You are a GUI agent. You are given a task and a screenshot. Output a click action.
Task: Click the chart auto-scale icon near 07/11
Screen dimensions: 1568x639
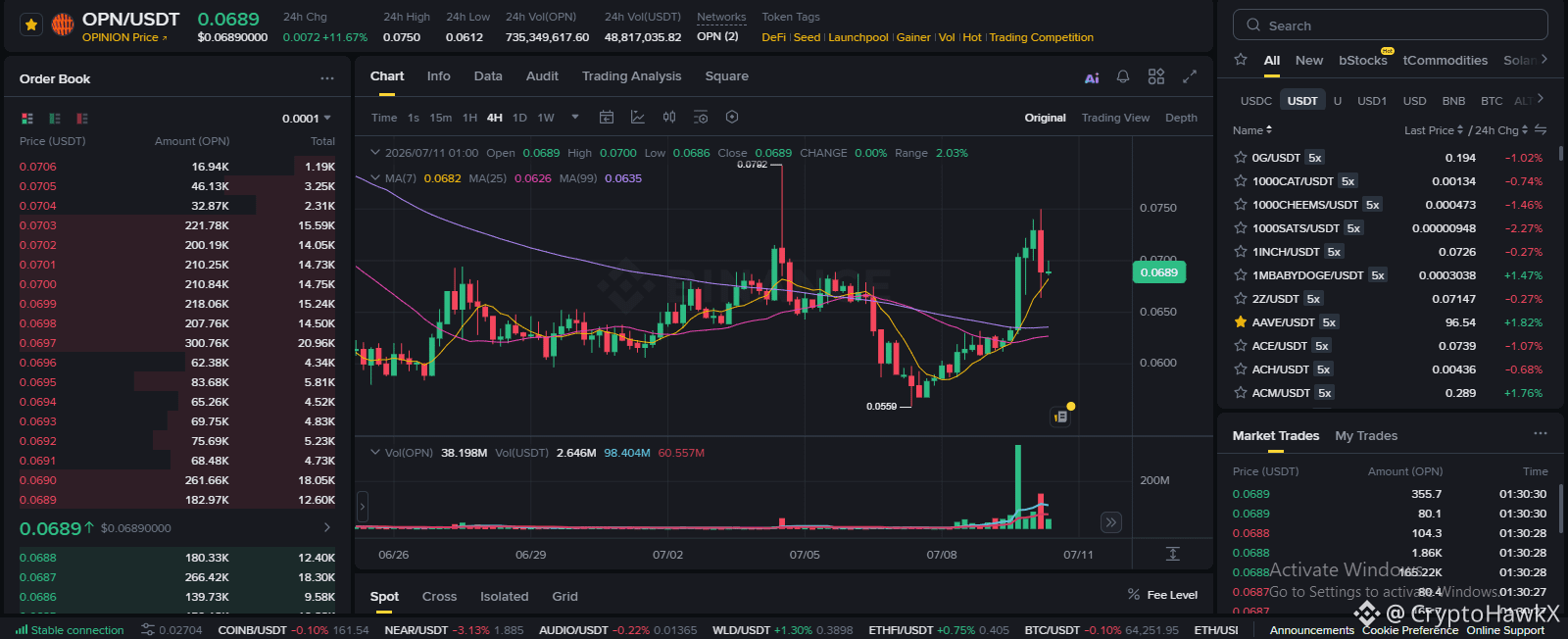1172,554
